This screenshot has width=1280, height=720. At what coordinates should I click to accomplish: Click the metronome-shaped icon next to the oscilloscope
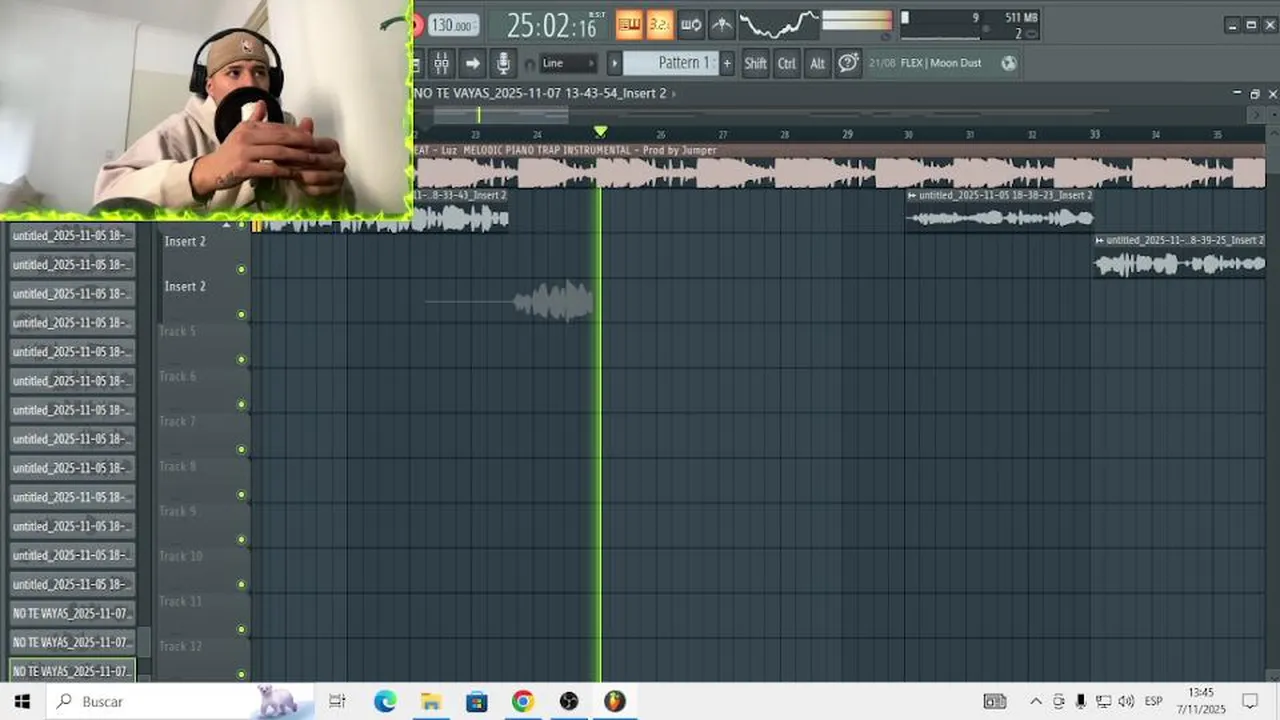click(x=721, y=24)
